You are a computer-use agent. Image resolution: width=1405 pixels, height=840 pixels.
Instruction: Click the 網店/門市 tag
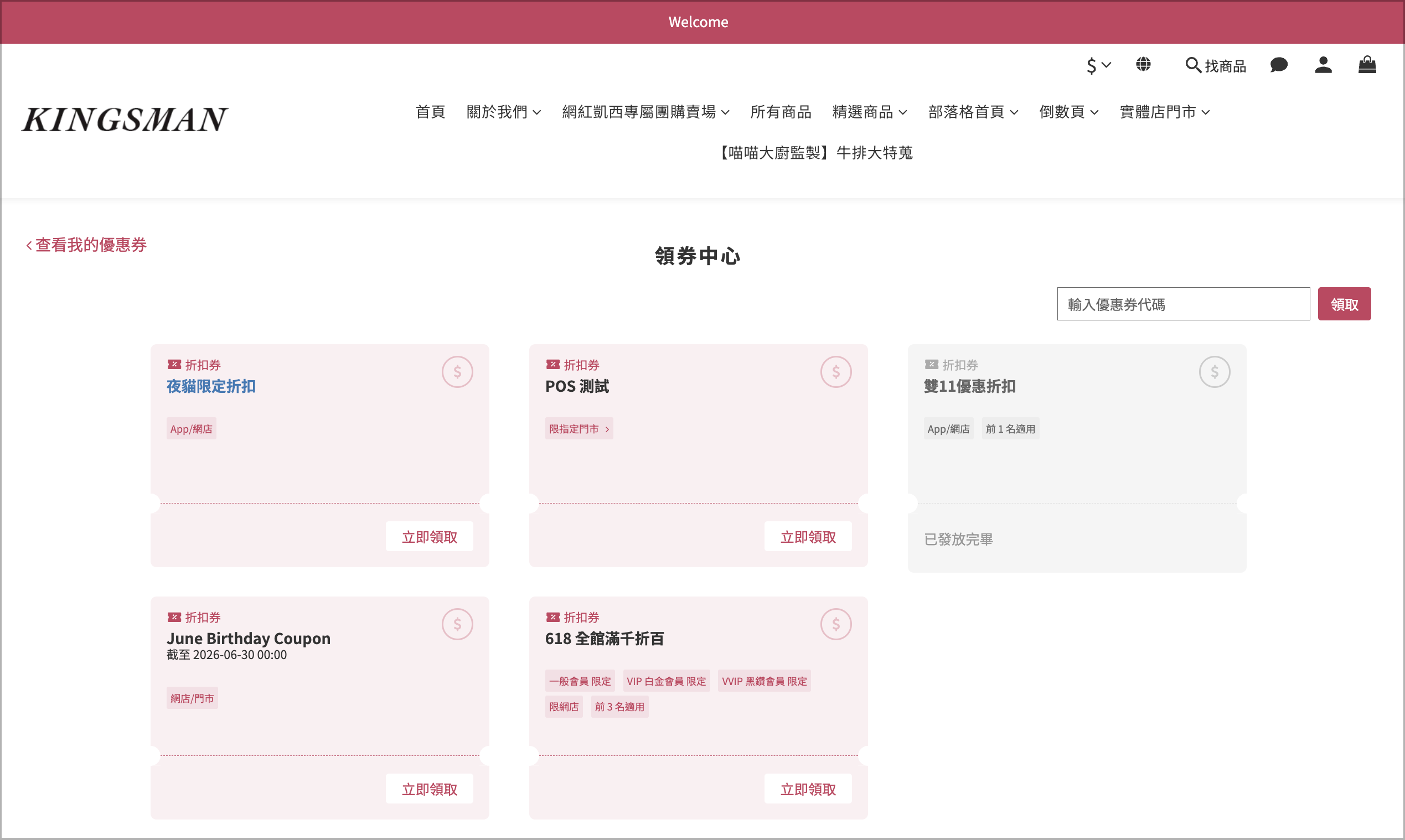pos(192,698)
